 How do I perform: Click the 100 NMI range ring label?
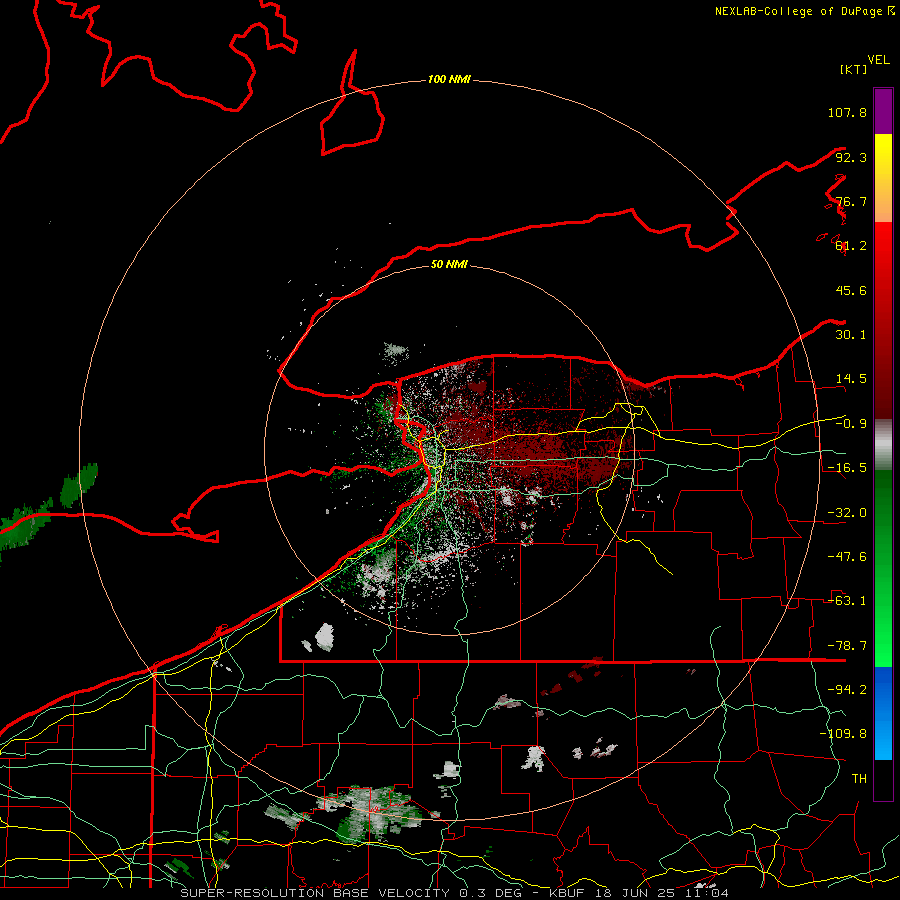pyautogui.click(x=449, y=79)
